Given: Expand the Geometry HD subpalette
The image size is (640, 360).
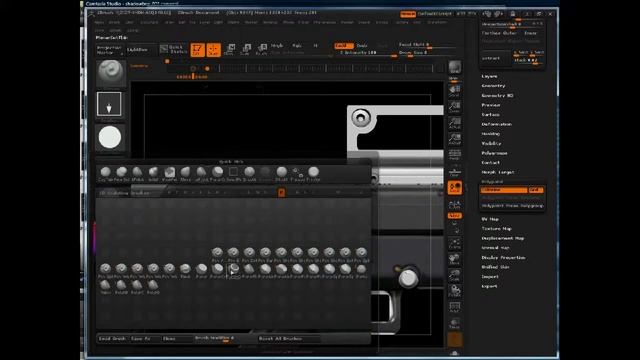Looking at the screenshot, I should [497, 96].
